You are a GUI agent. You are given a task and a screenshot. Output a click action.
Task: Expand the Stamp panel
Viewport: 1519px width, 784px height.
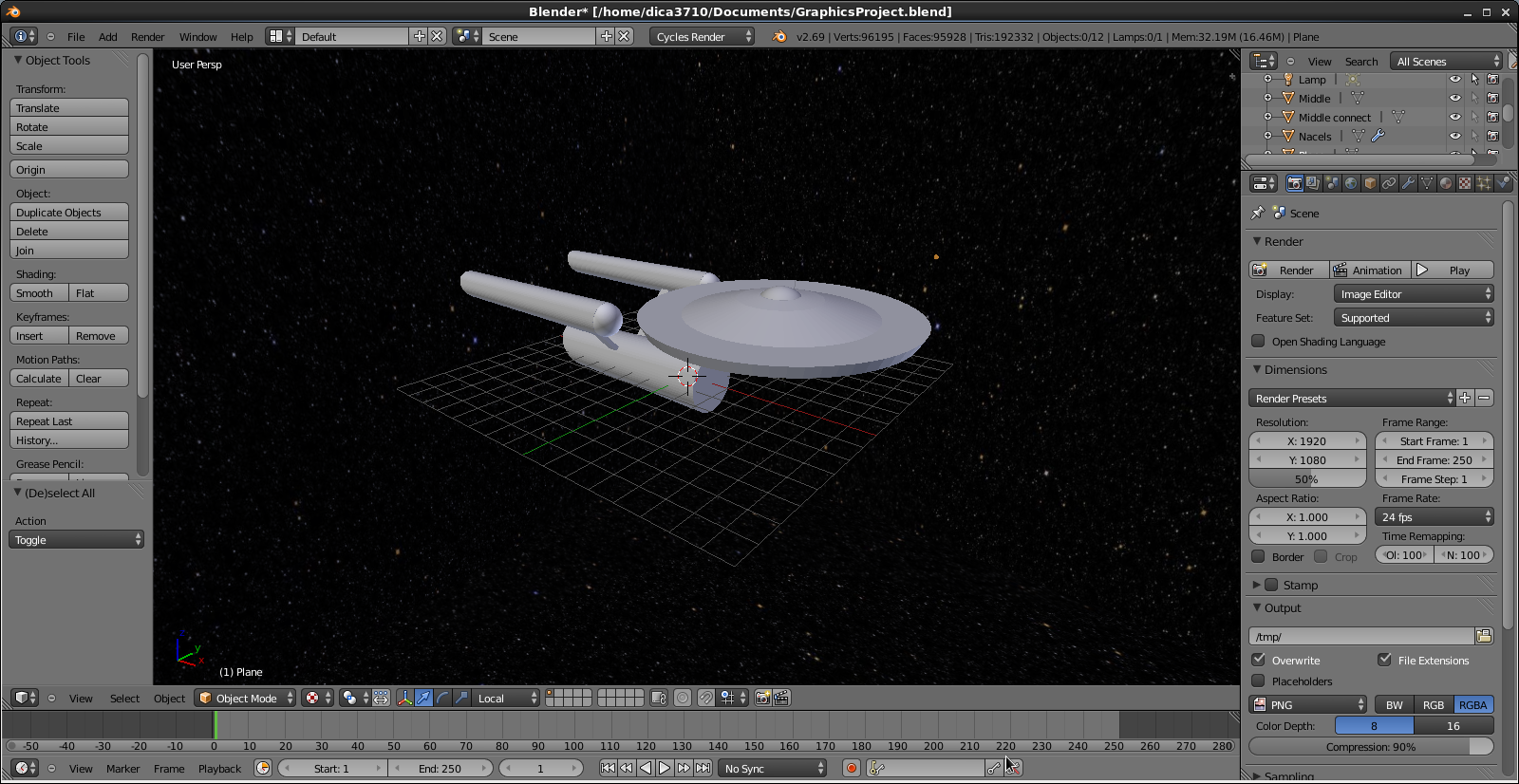(1257, 585)
